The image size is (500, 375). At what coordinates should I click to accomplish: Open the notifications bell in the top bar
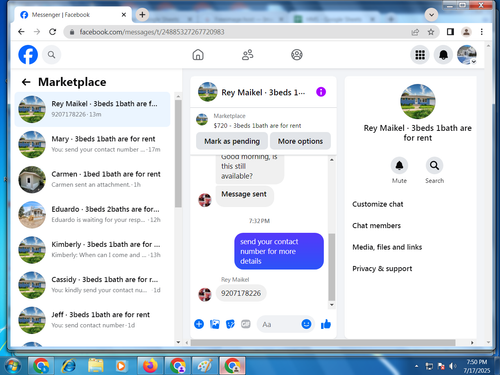[x=443, y=55]
